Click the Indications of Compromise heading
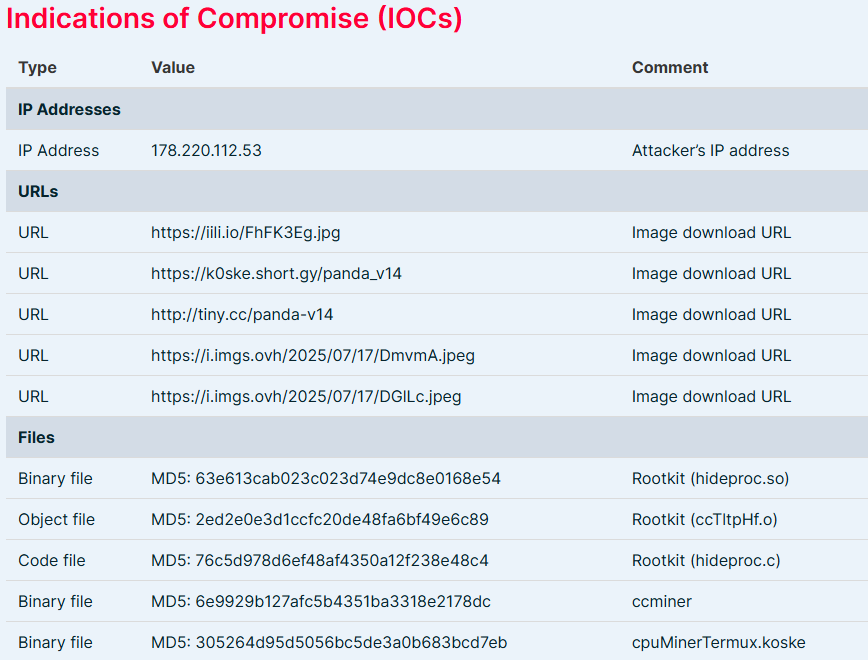868x660 pixels. (234, 18)
